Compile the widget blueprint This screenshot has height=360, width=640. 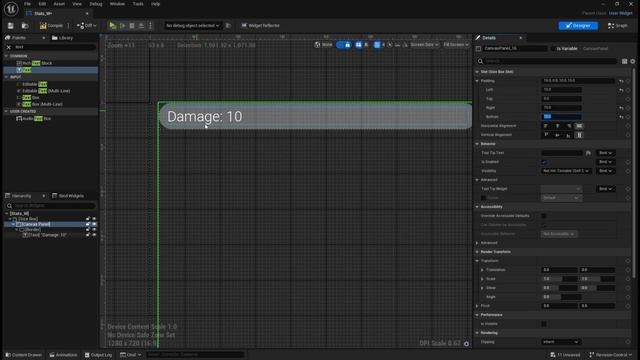51,26
